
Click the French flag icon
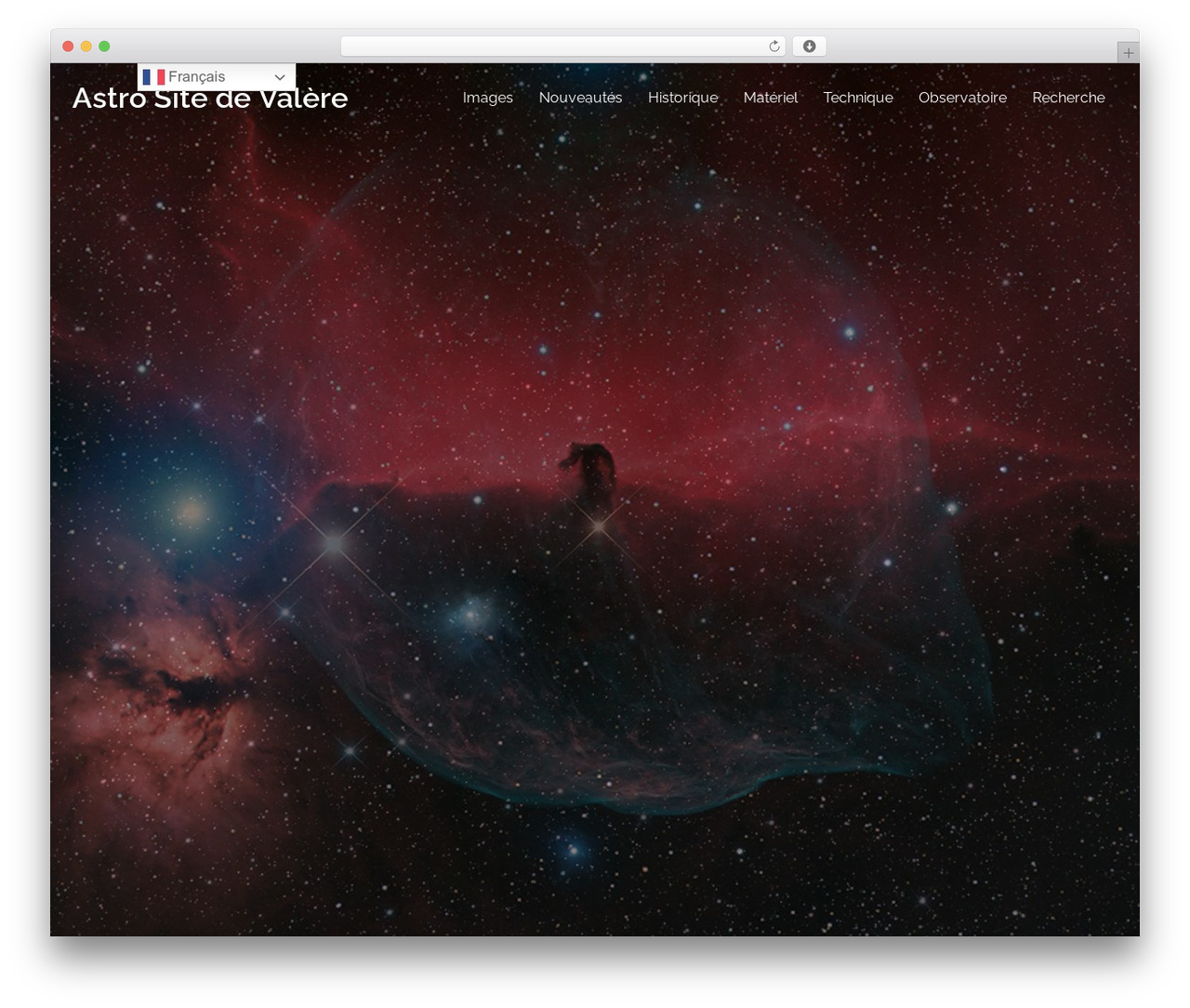tap(153, 77)
